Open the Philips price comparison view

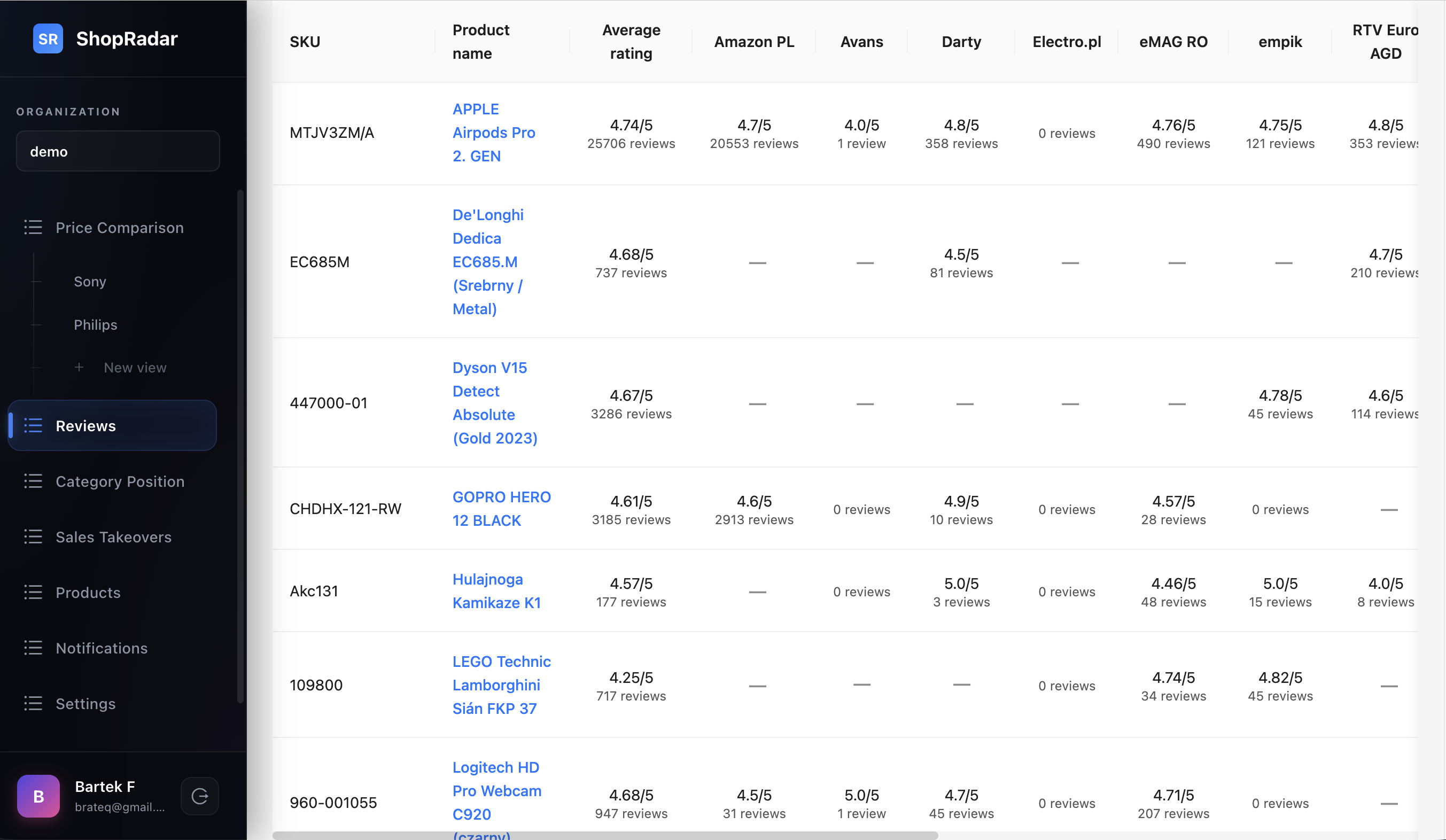point(95,325)
